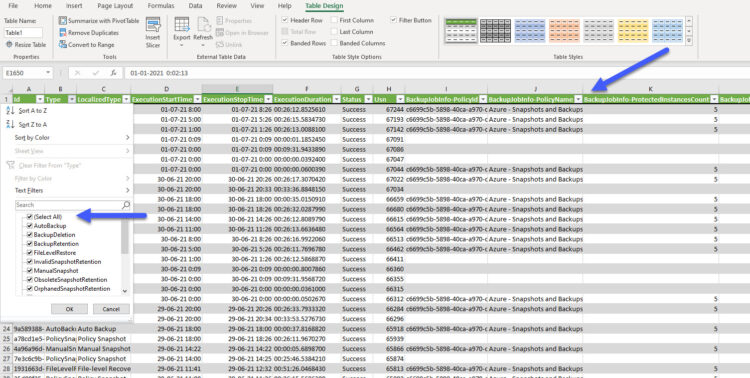Uncheck (Select All) in the filter list
This screenshot has width=750, height=378.
pyautogui.click(x=30, y=217)
